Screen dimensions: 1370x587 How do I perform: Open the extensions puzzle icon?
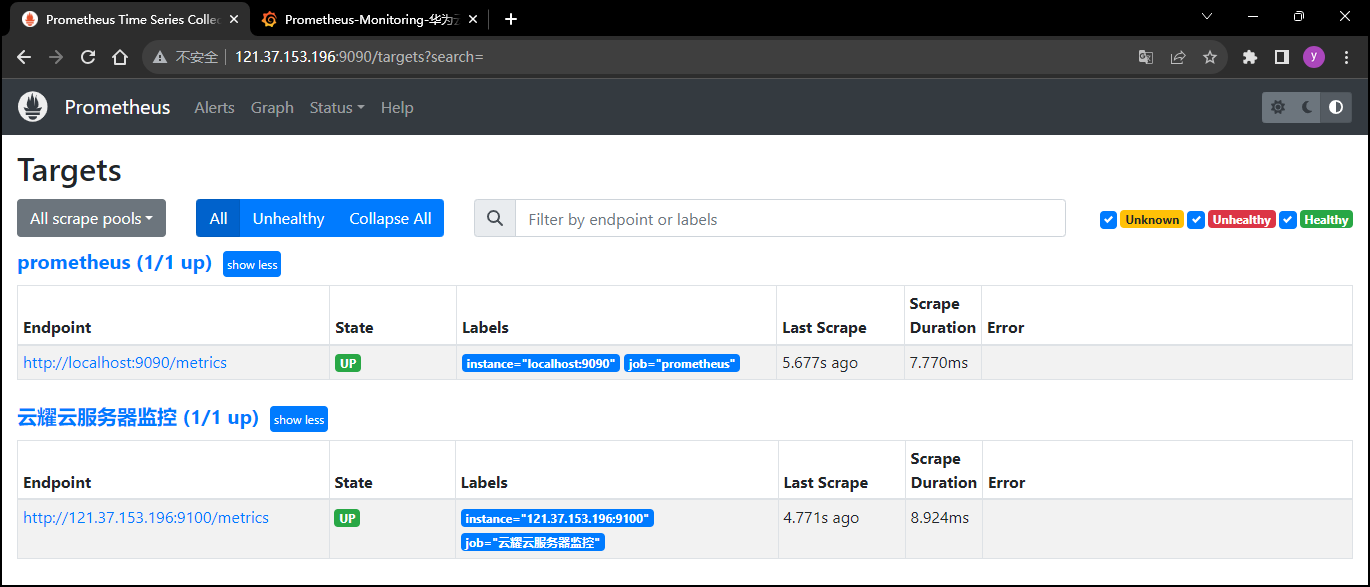1250,57
